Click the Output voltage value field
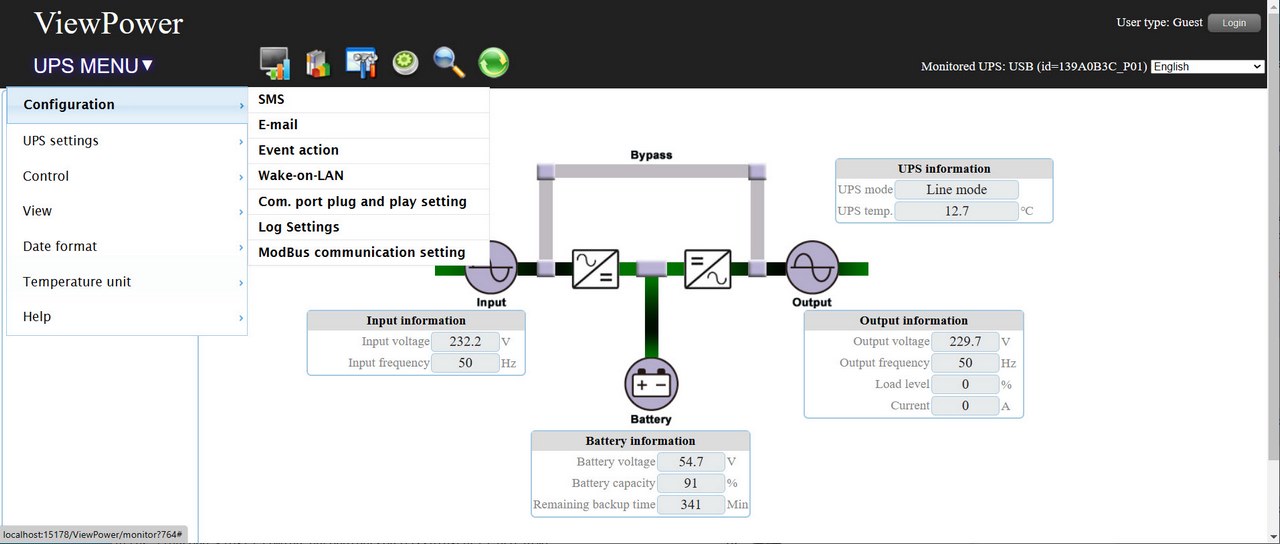 click(x=965, y=342)
